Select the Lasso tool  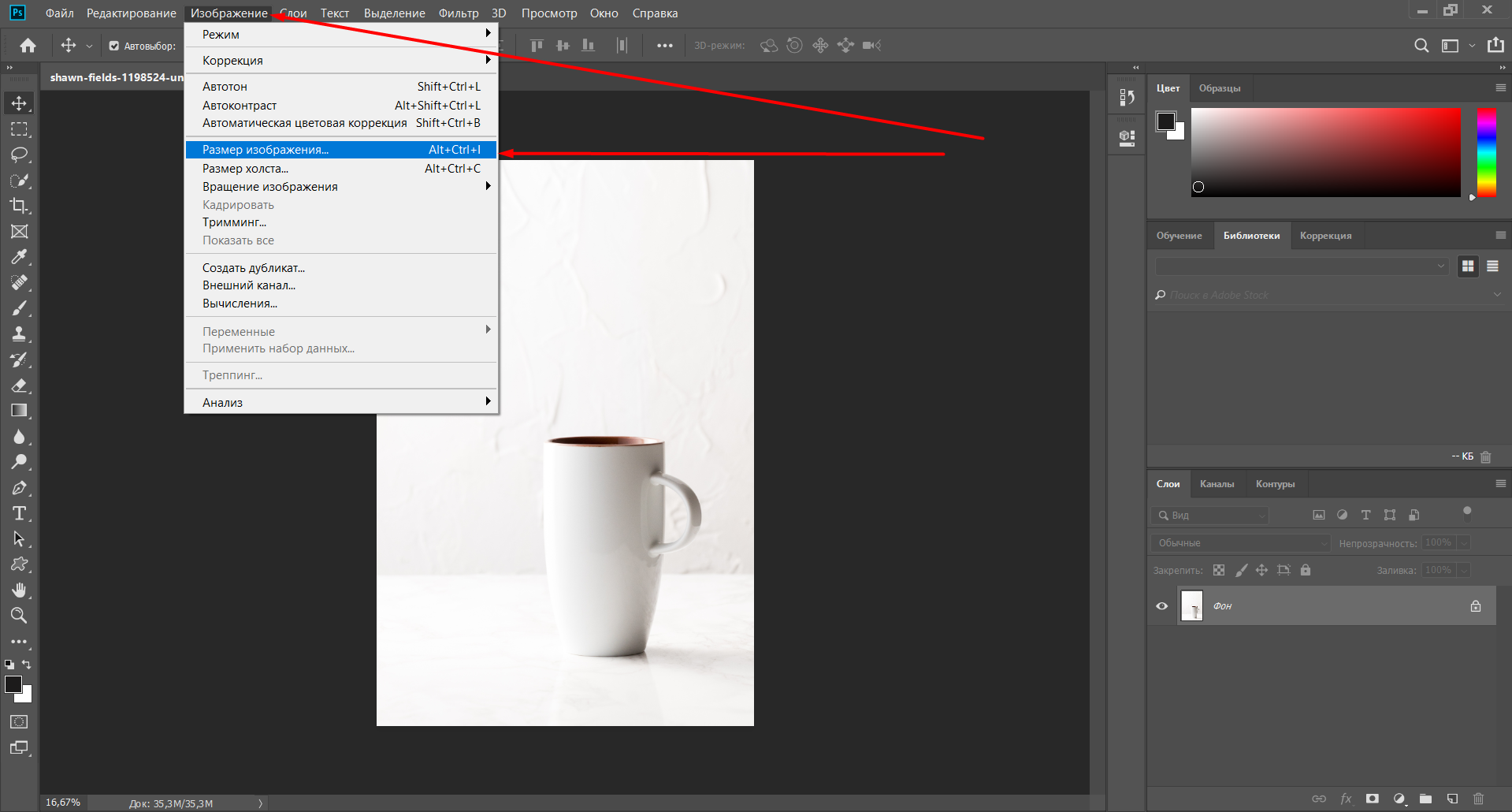[19, 155]
